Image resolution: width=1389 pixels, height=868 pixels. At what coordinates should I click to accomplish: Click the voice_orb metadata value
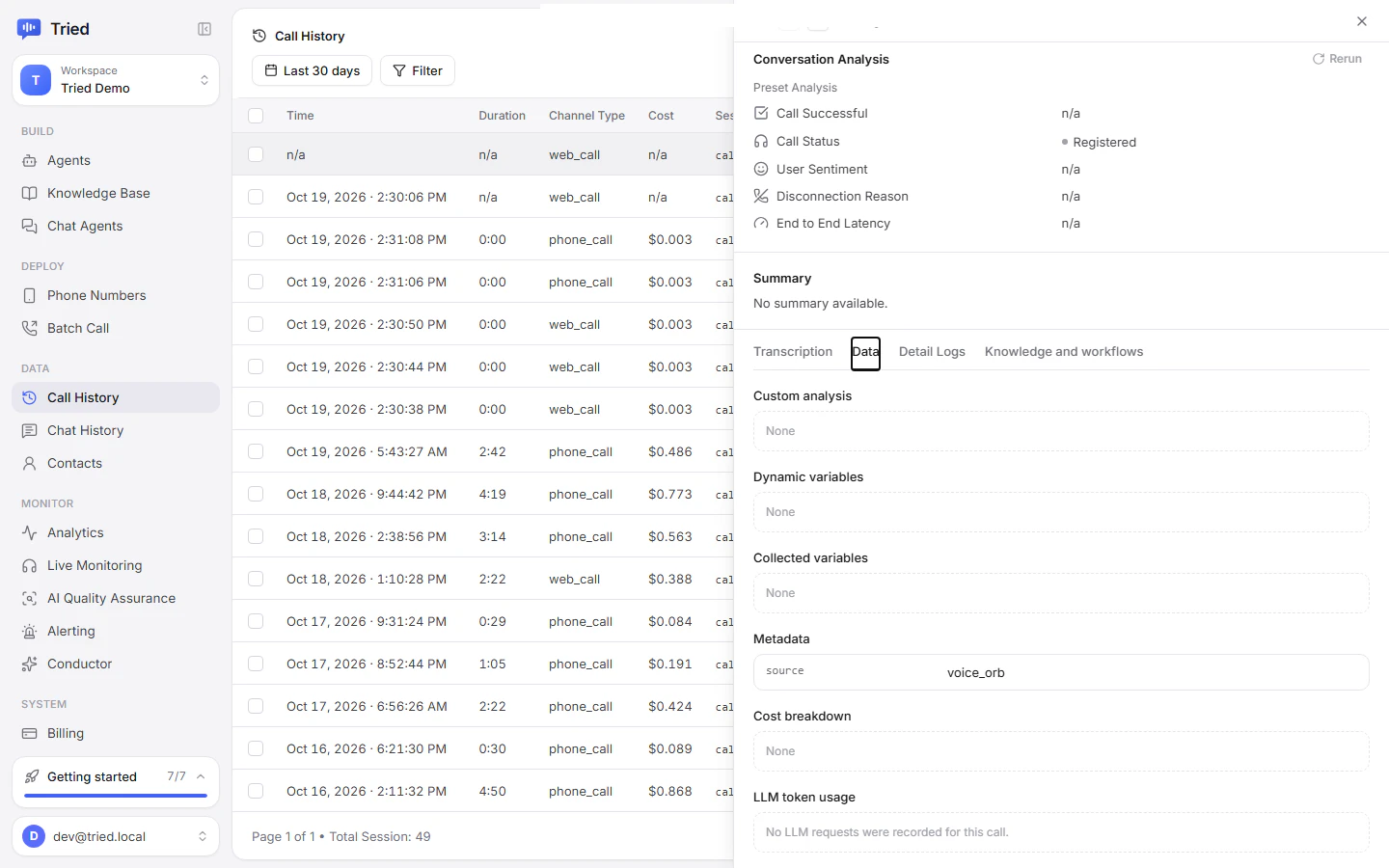pos(976,673)
